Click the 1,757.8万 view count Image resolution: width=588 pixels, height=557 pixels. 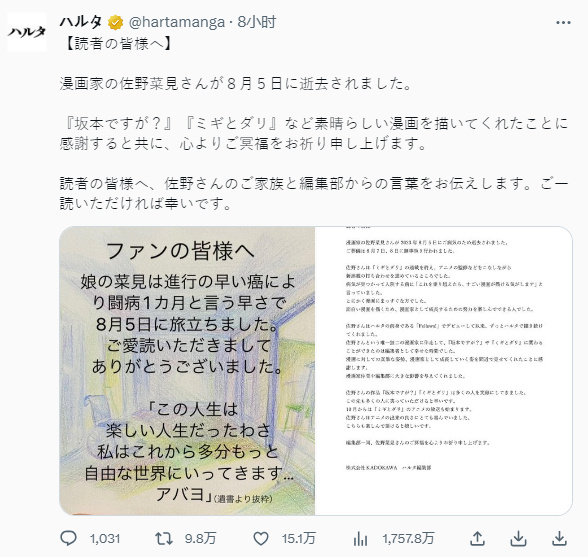(408, 539)
